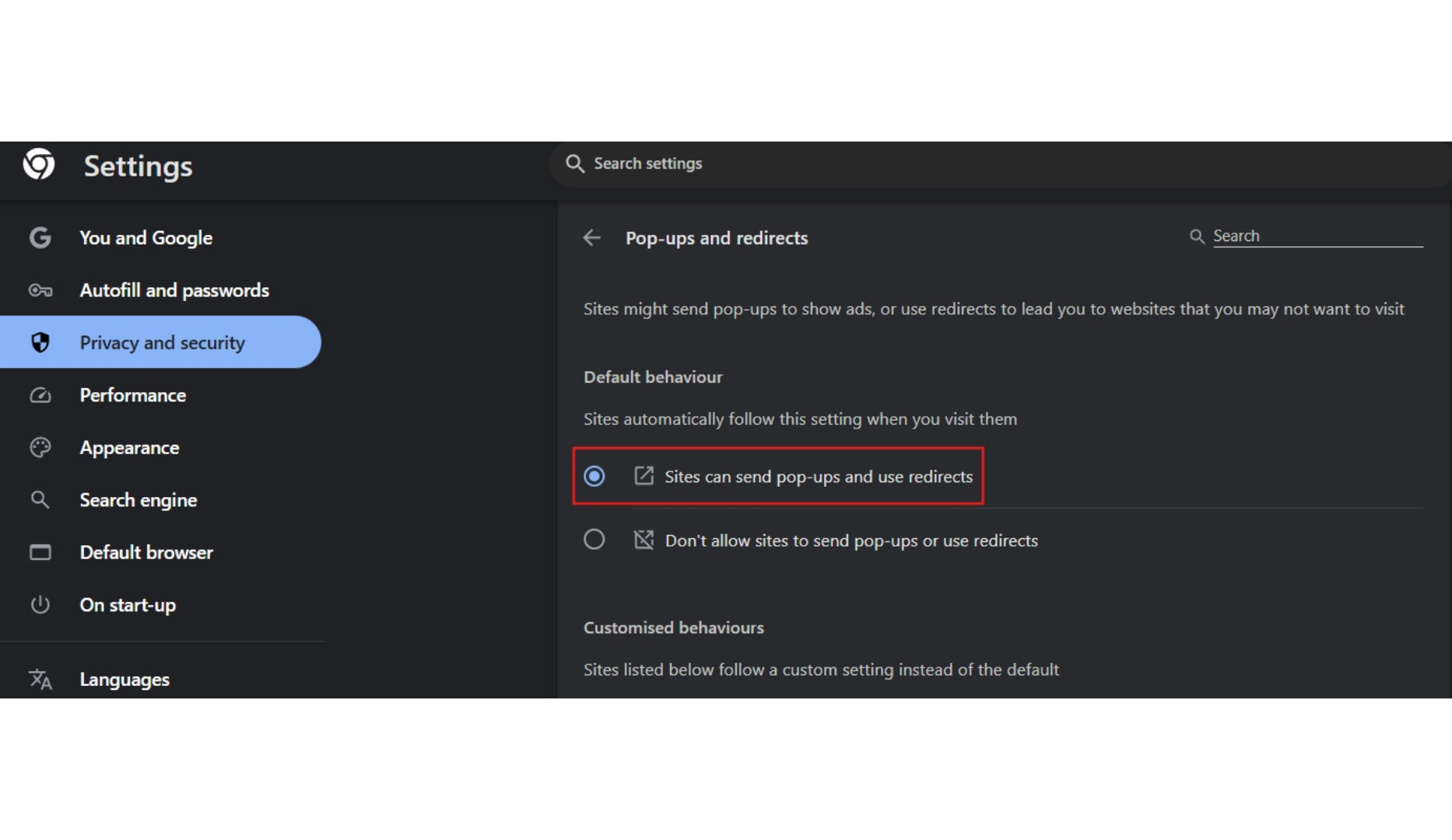Click the 'Pop-ups and redirects' heading
Screen dimensions: 1452x840
tap(717, 238)
